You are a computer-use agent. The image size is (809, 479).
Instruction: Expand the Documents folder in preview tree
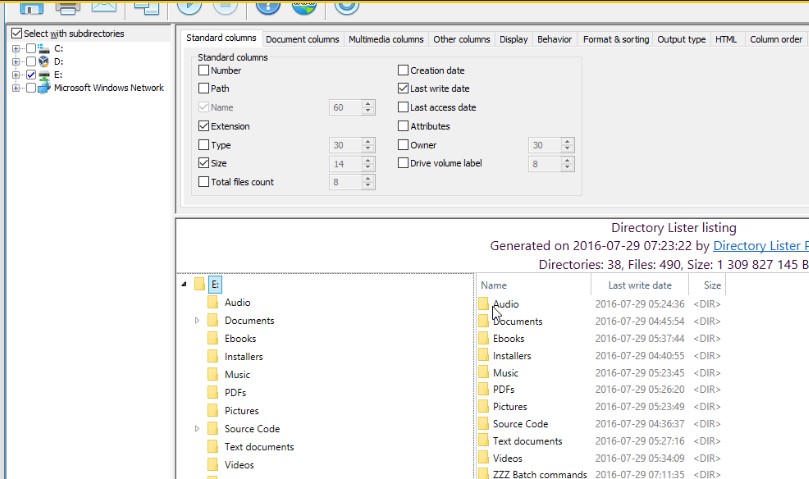[x=197, y=321]
